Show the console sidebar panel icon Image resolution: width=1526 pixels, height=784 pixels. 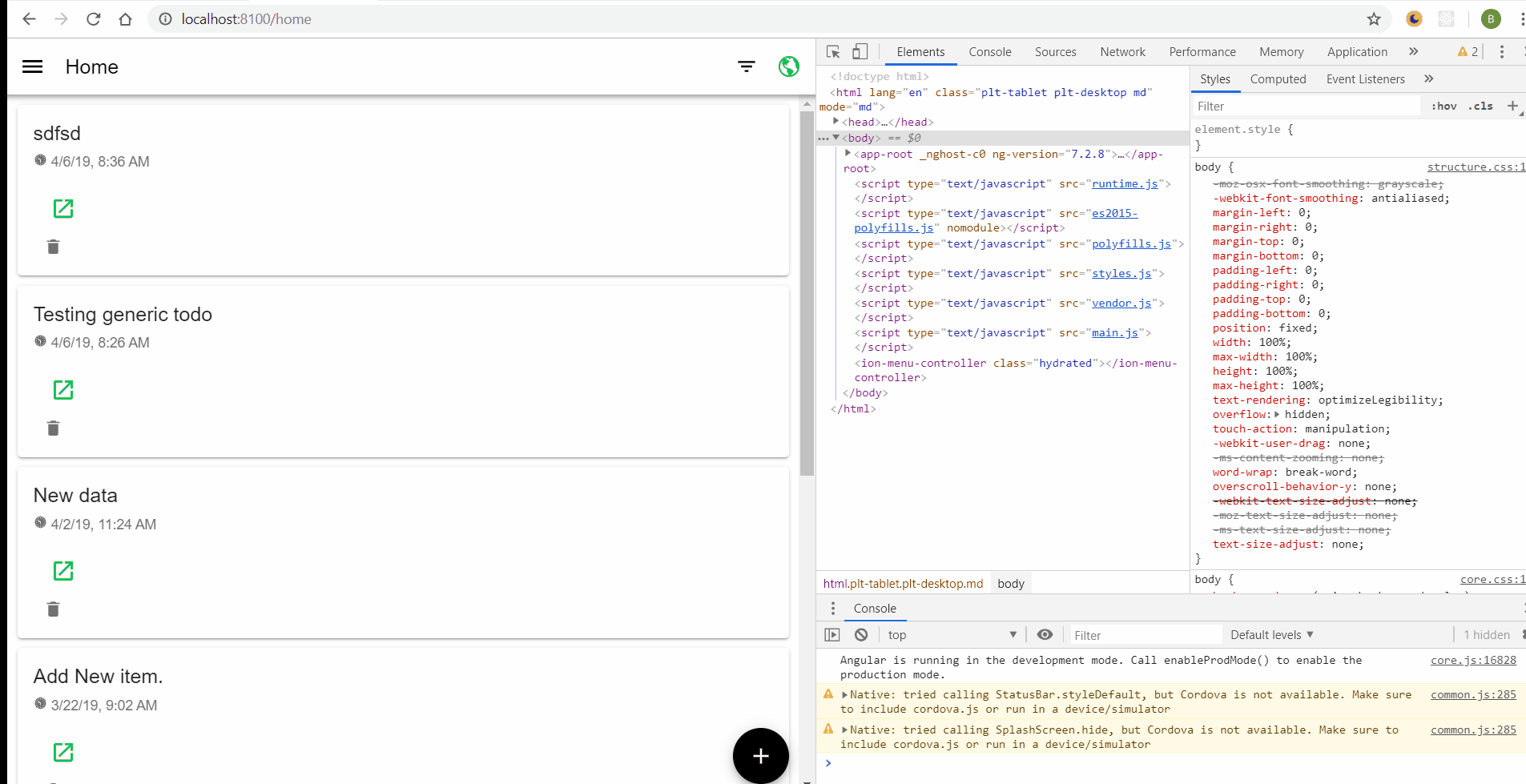point(832,634)
